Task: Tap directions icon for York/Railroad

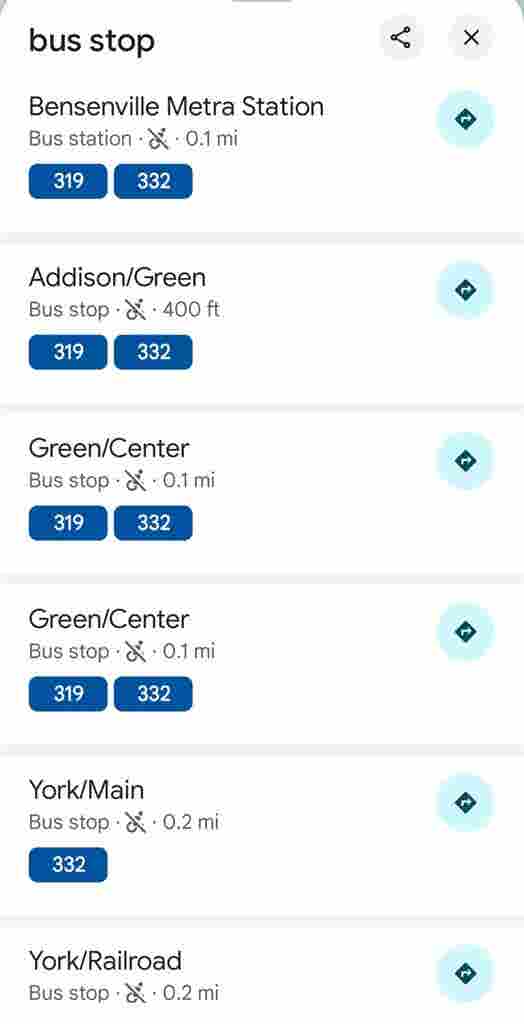Action: click(x=465, y=973)
